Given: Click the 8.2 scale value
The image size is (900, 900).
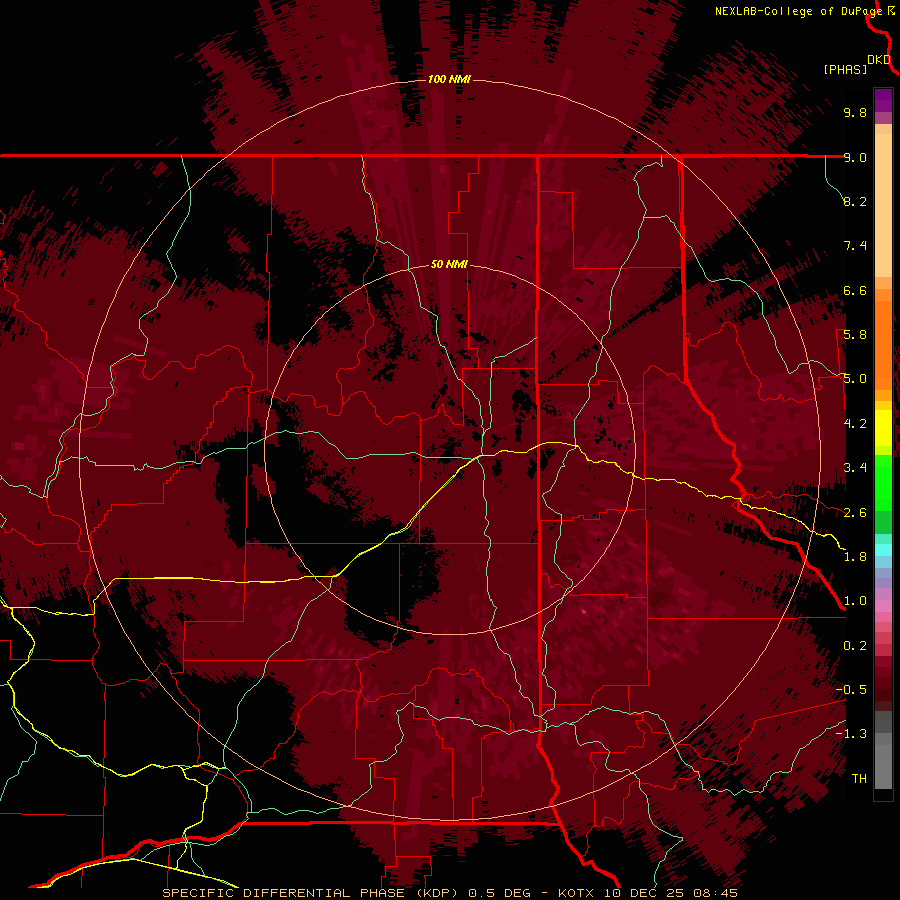Looking at the screenshot, I should point(855,201).
